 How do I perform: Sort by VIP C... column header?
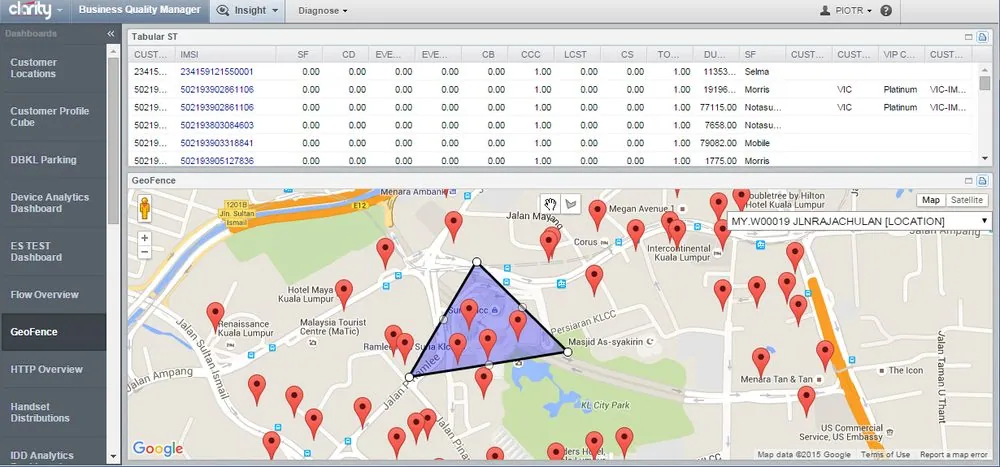point(901,55)
